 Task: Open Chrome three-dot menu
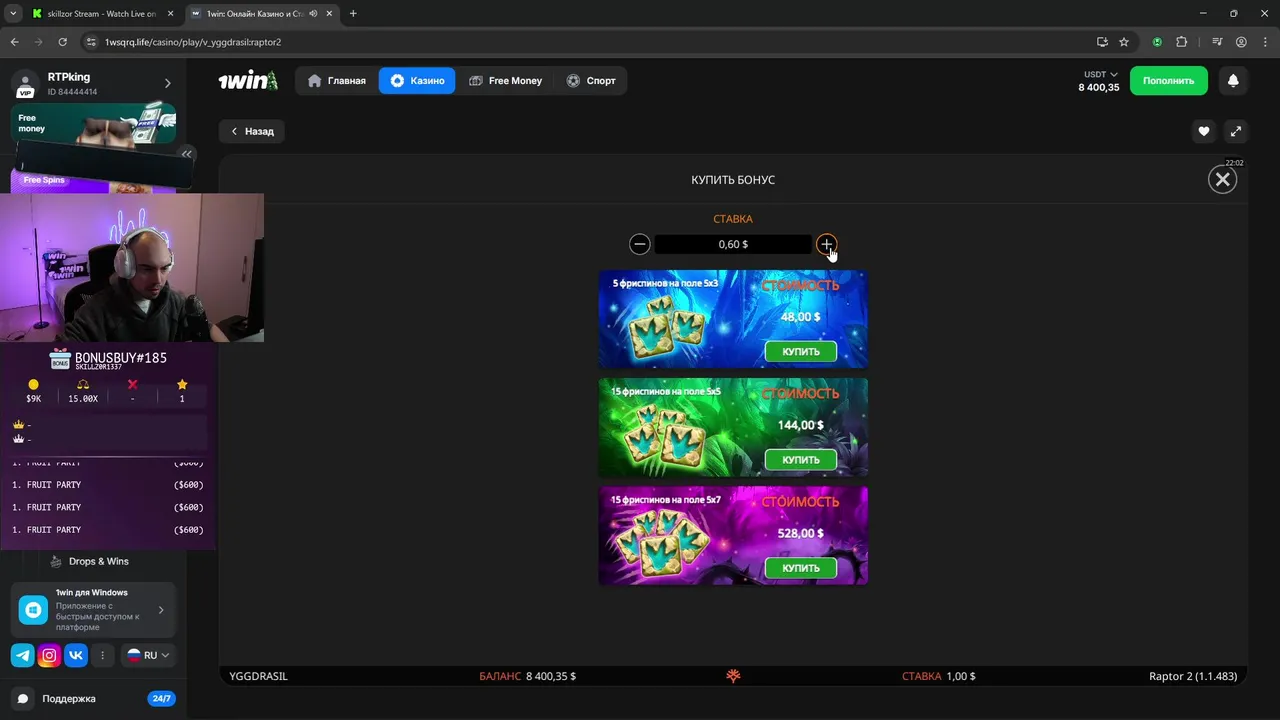click(1265, 42)
